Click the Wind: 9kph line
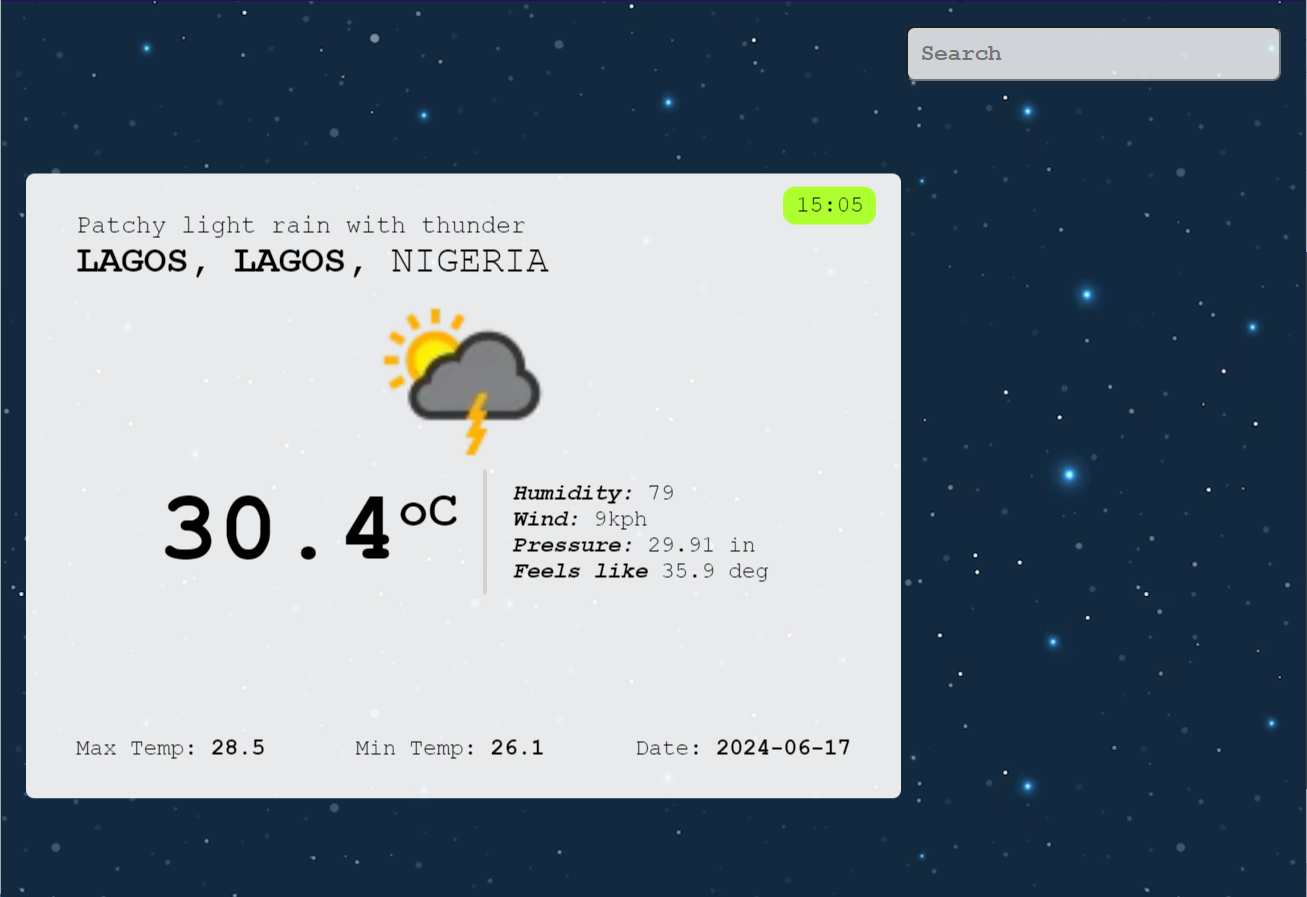The height and width of the screenshot is (897, 1307). click(580, 519)
